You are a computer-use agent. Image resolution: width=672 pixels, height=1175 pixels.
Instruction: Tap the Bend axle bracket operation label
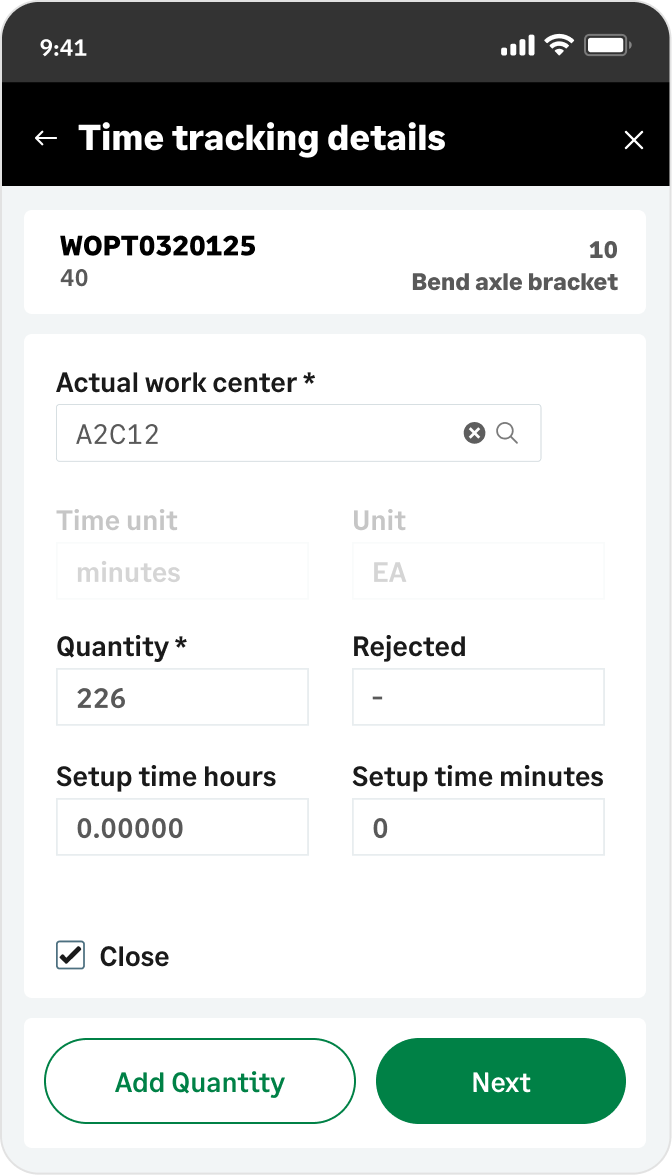coord(515,282)
